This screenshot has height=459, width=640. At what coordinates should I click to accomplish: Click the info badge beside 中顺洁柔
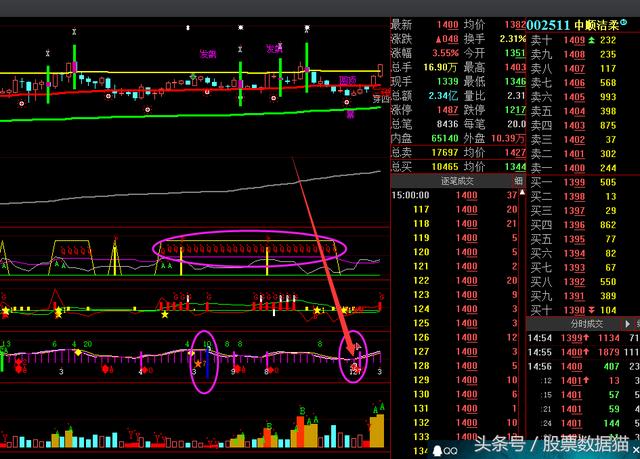click(623, 22)
